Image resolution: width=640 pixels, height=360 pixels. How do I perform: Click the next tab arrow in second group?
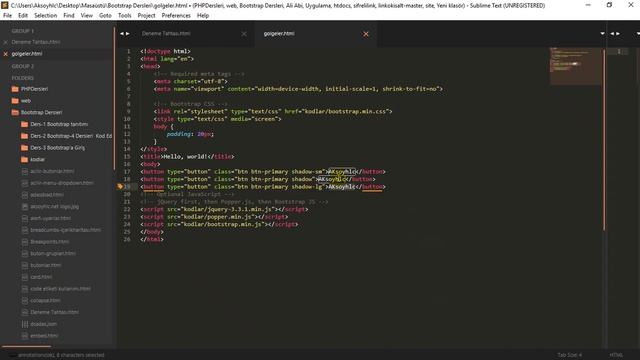(618, 33)
